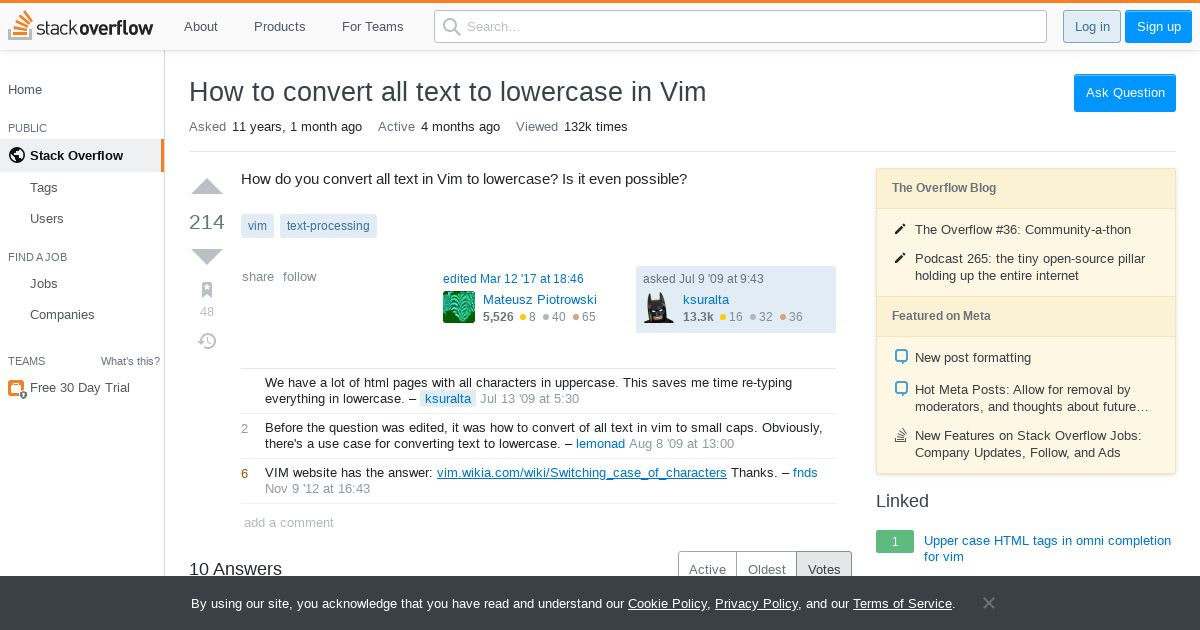This screenshot has height=630, width=1200.
Task: Open the Products menu
Action: pyautogui.click(x=279, y=27)
